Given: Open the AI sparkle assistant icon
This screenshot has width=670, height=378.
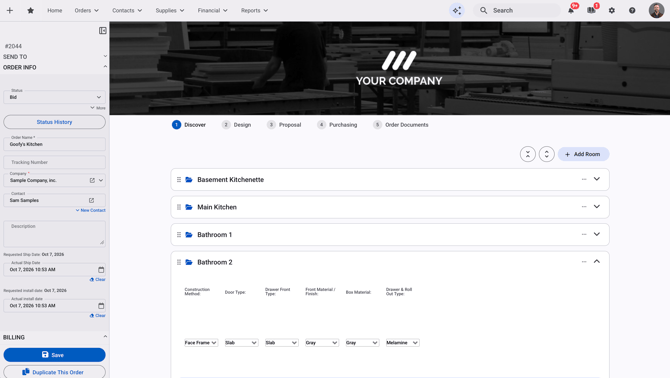Looking at the screenshot, I should coord(457,10).
